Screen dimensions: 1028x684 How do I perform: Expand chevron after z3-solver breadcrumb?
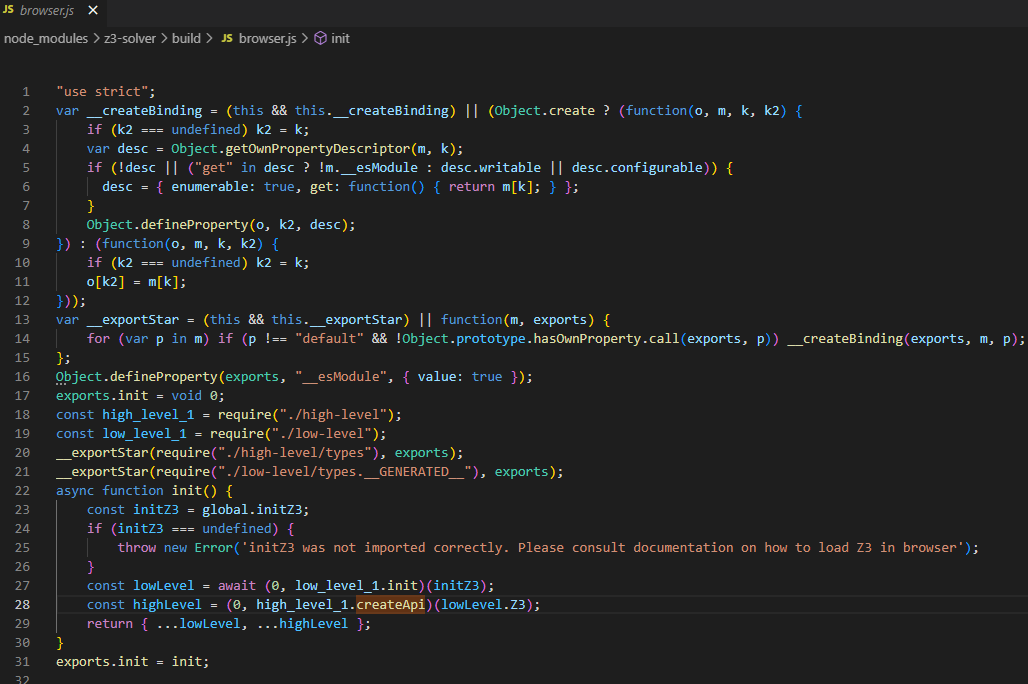[164, 39]
